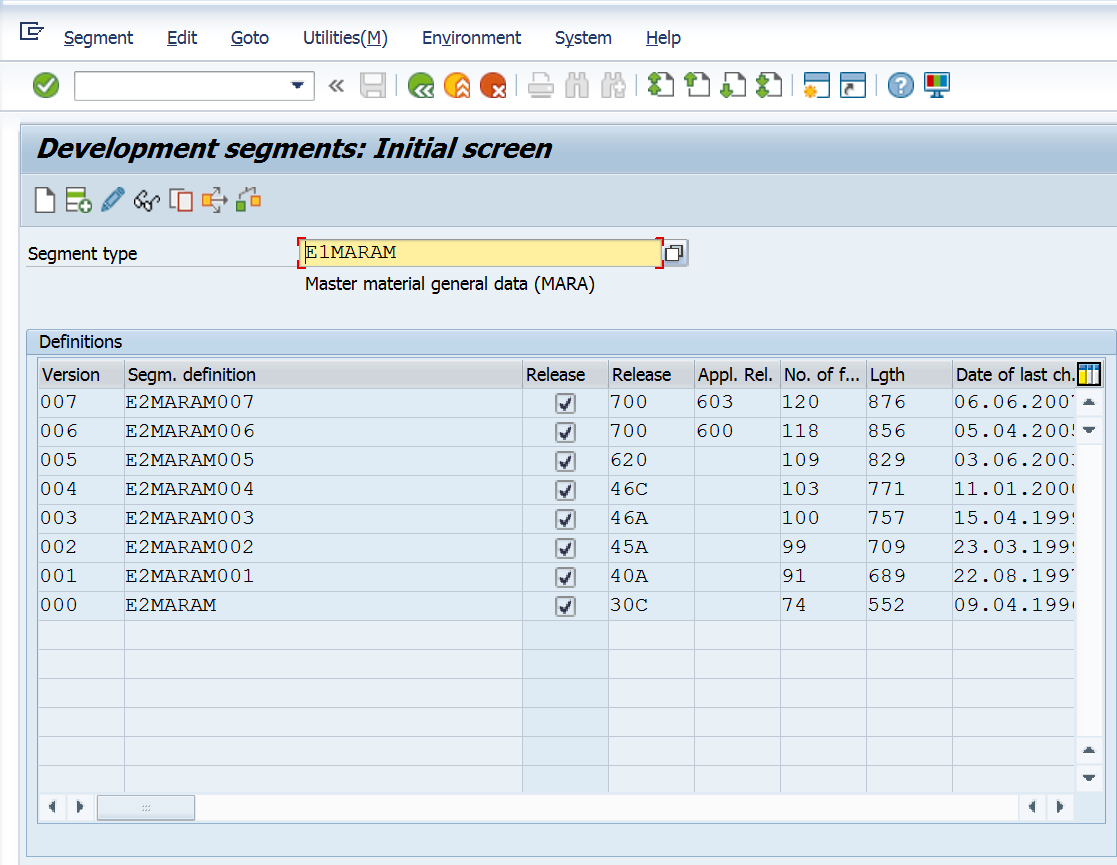
Task: Open the Utilities(M) menu
Action: [345, 38]
